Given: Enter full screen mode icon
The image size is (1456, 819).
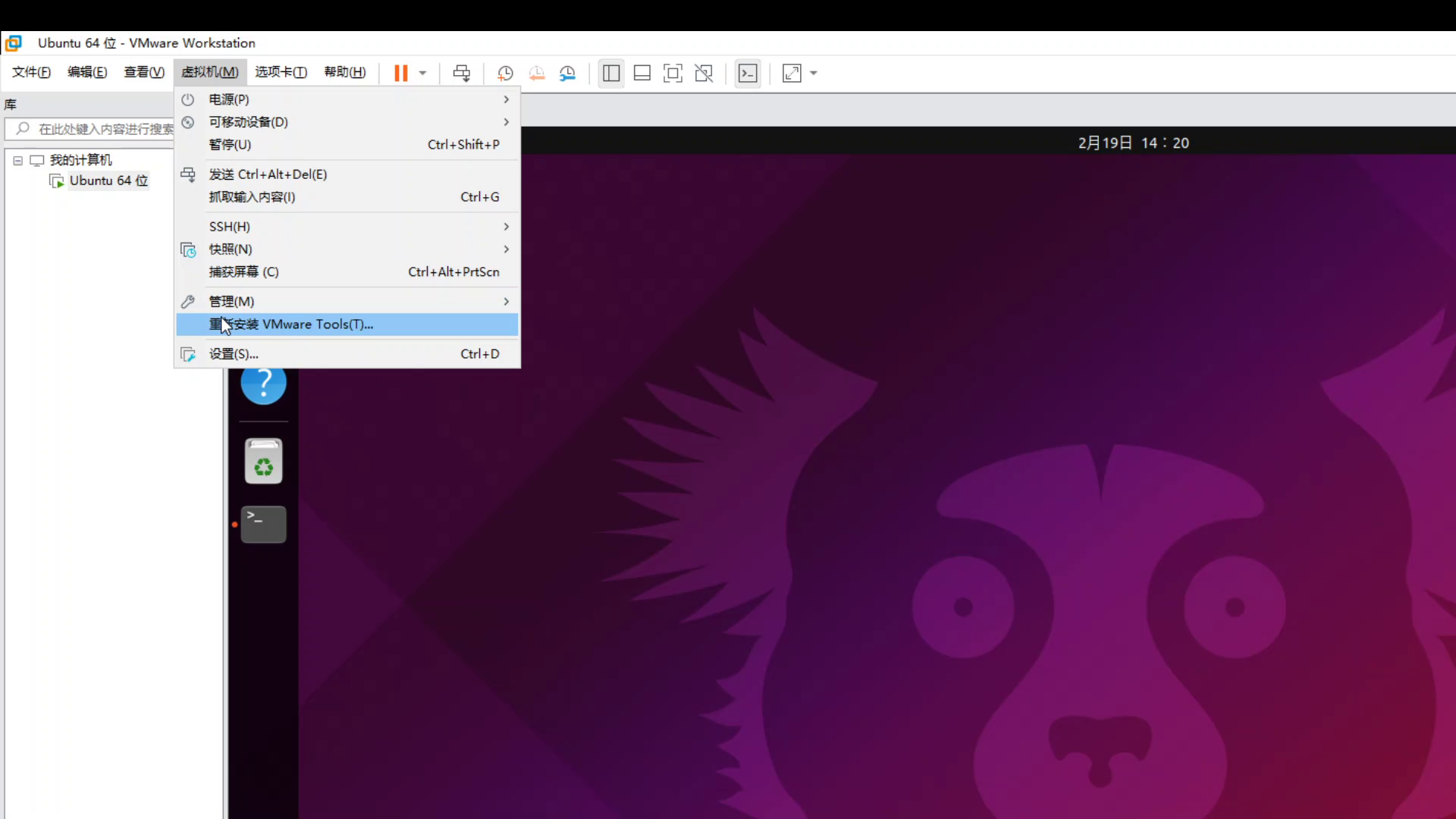Looking at the screenshot, I should [672, 73].
